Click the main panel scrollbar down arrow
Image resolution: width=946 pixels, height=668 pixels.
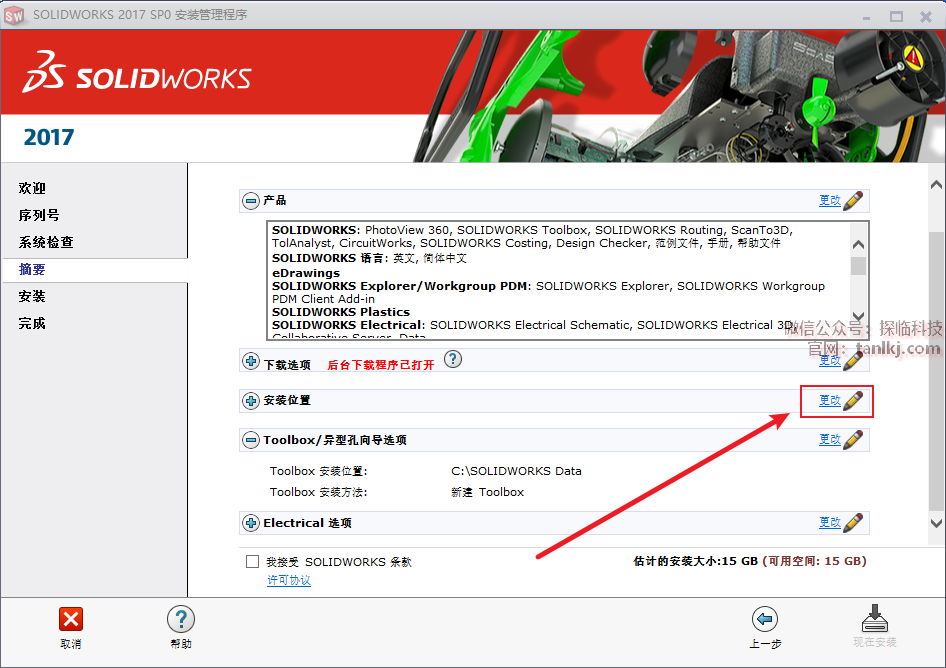coord(936,523)
